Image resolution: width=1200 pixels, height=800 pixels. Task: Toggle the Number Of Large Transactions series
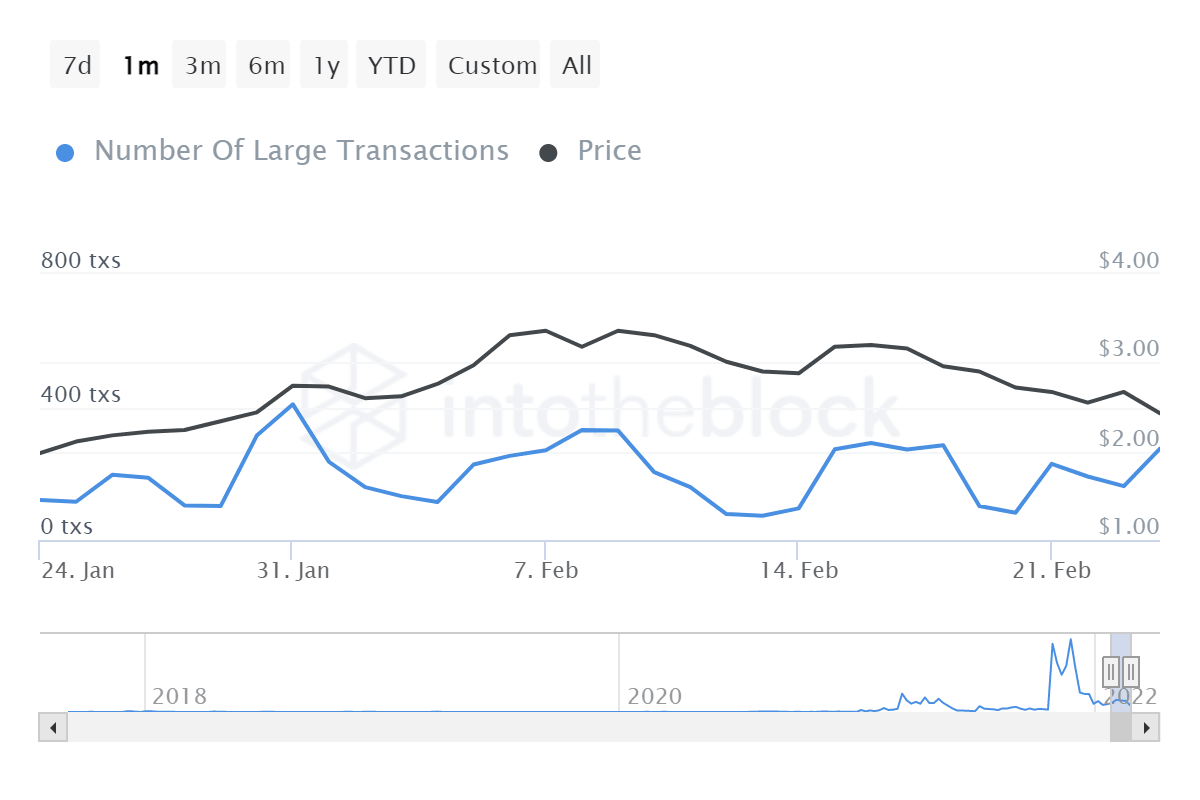(x=300, y=150)
